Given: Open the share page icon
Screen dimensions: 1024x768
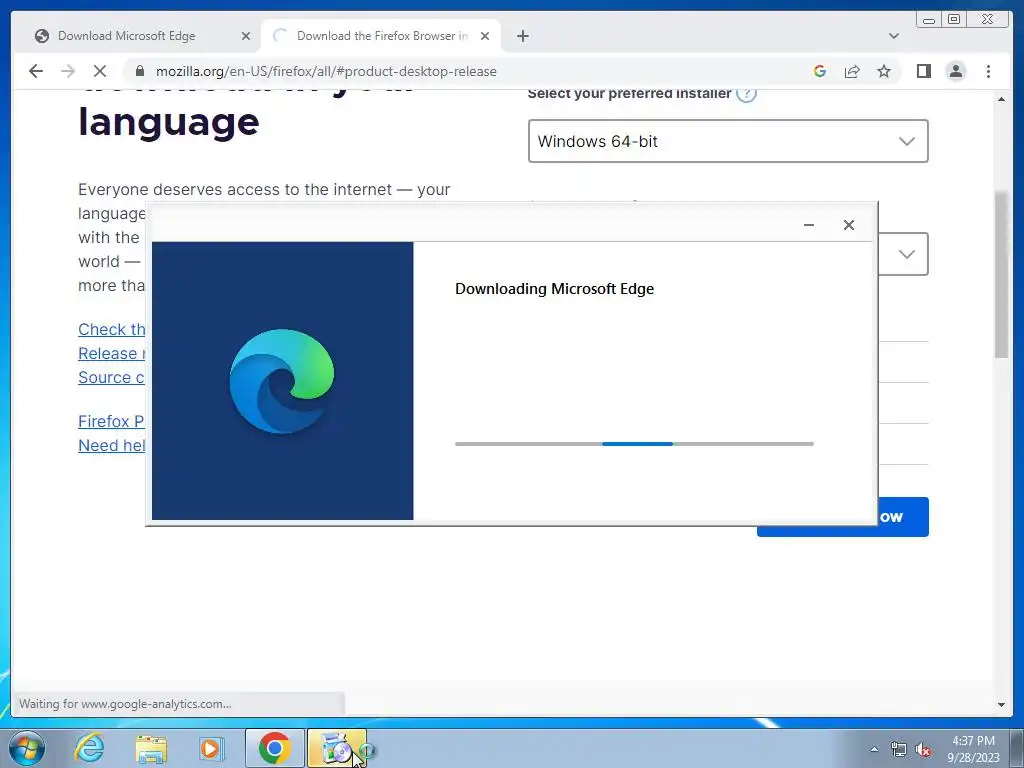Looking at the screenshot, I should pyautogui.click(x=852, y=71).
